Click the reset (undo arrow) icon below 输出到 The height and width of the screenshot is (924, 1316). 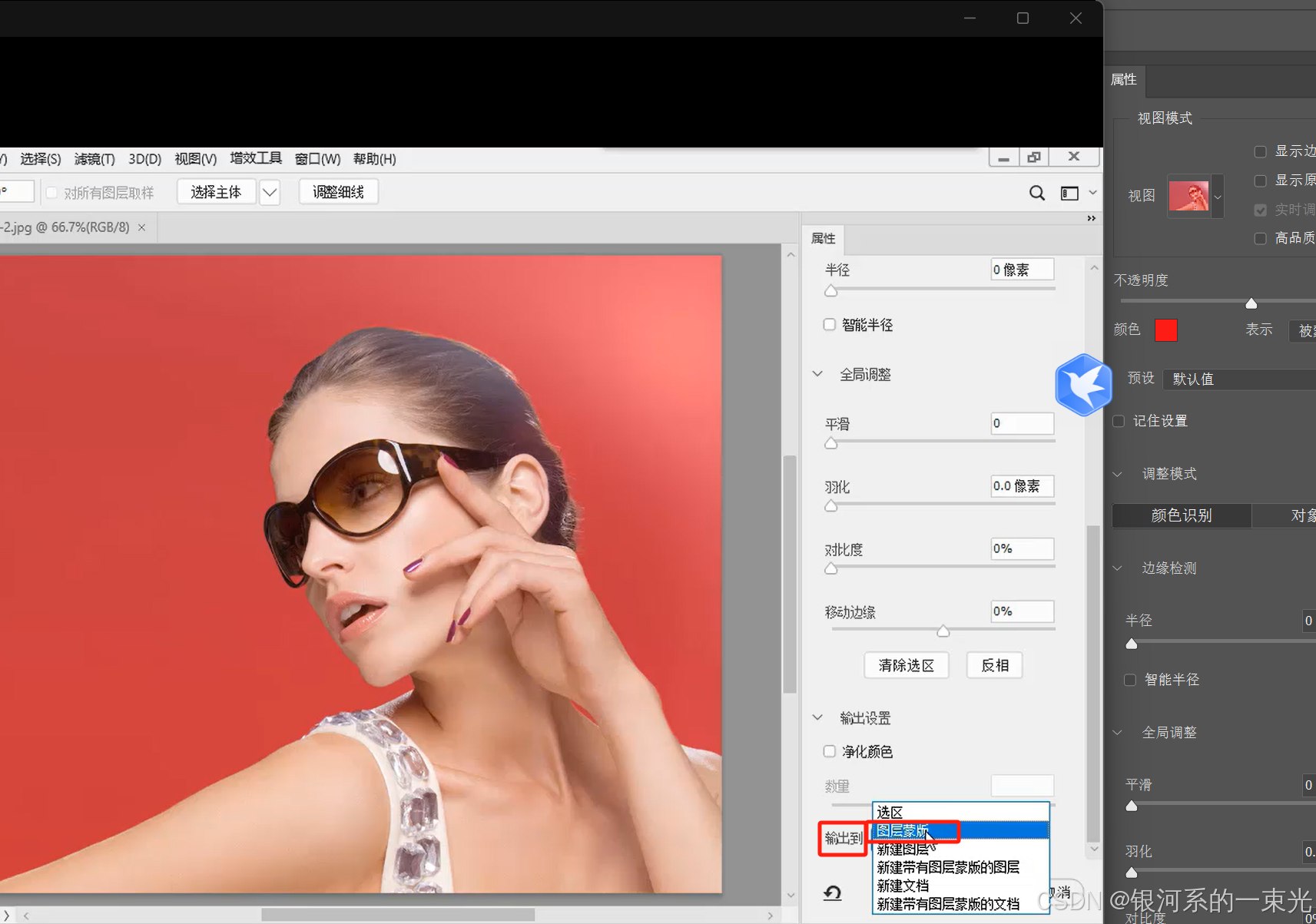coord(833,893)
